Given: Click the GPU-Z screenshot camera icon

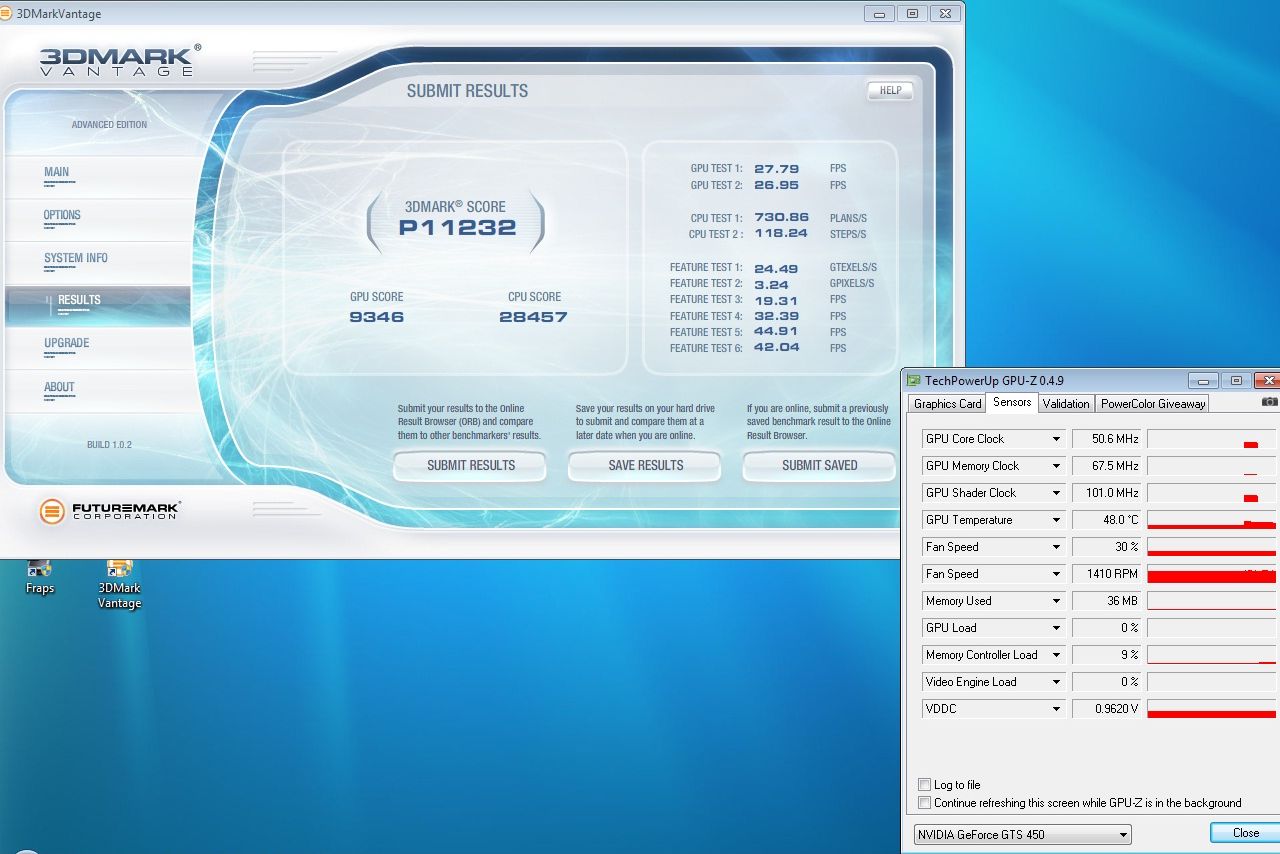Looking at the screenshot, I should click(x=1269, y=402).
